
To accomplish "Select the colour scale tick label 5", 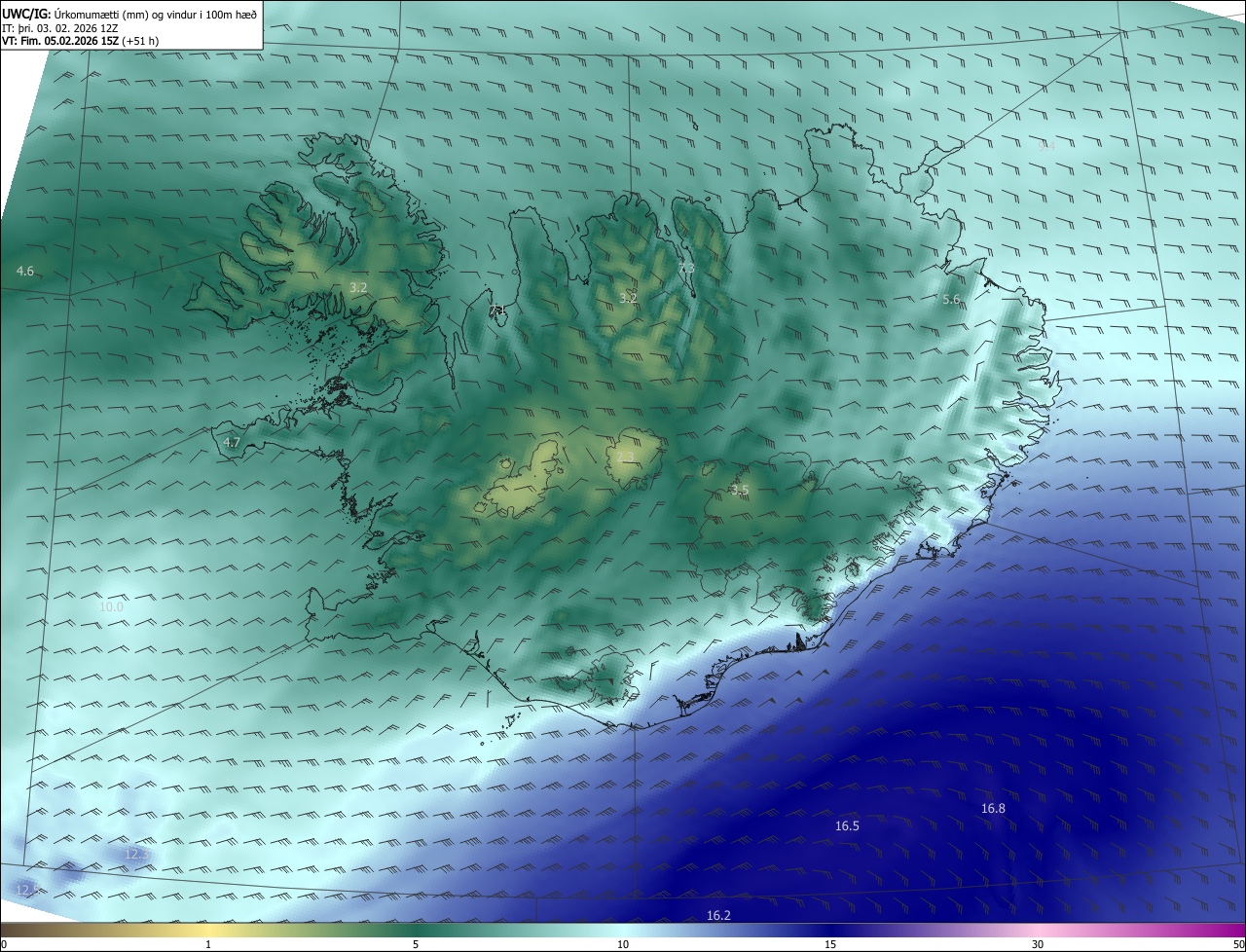I will [416, 944].
